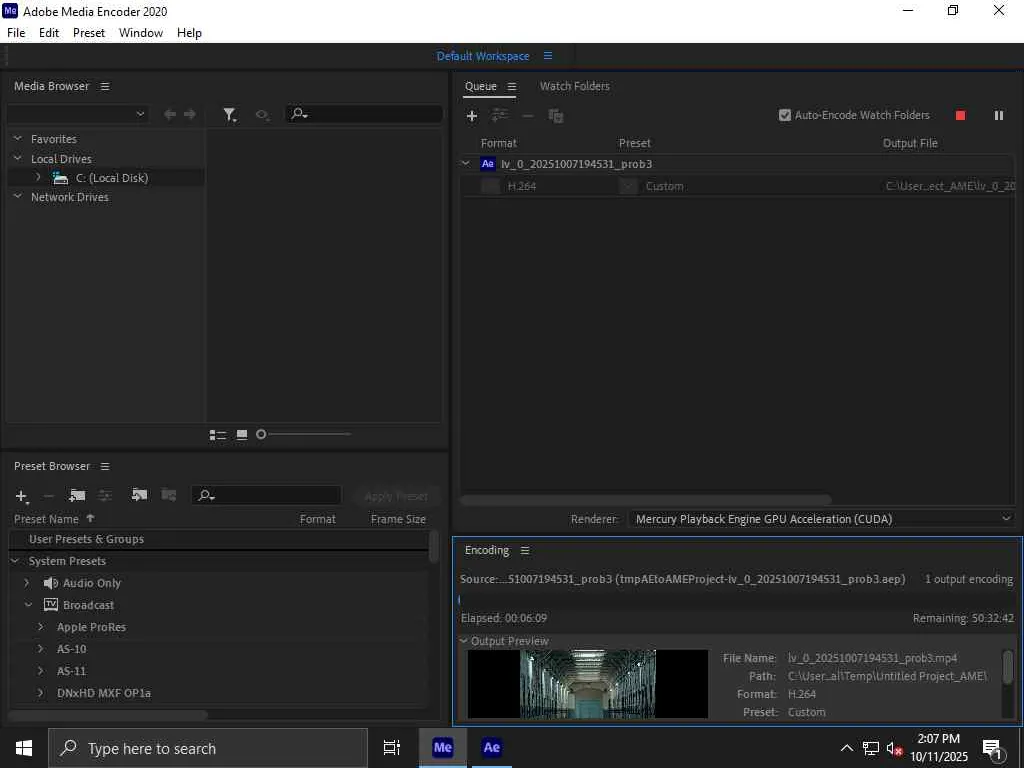Open the Media Browser location dropdown

pyautogui.click(x=78, y=114)
